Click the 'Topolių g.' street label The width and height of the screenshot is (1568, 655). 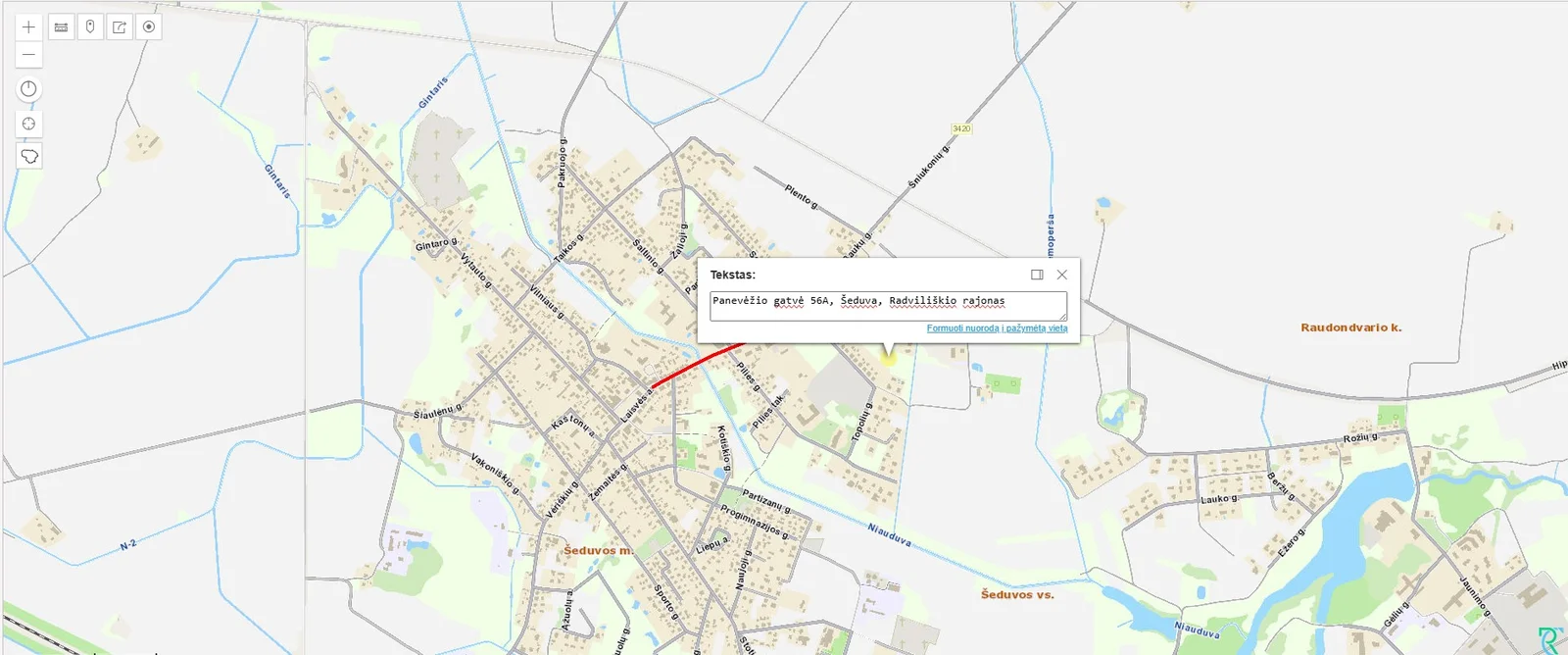pyautogui.click(x=860, y=422)
